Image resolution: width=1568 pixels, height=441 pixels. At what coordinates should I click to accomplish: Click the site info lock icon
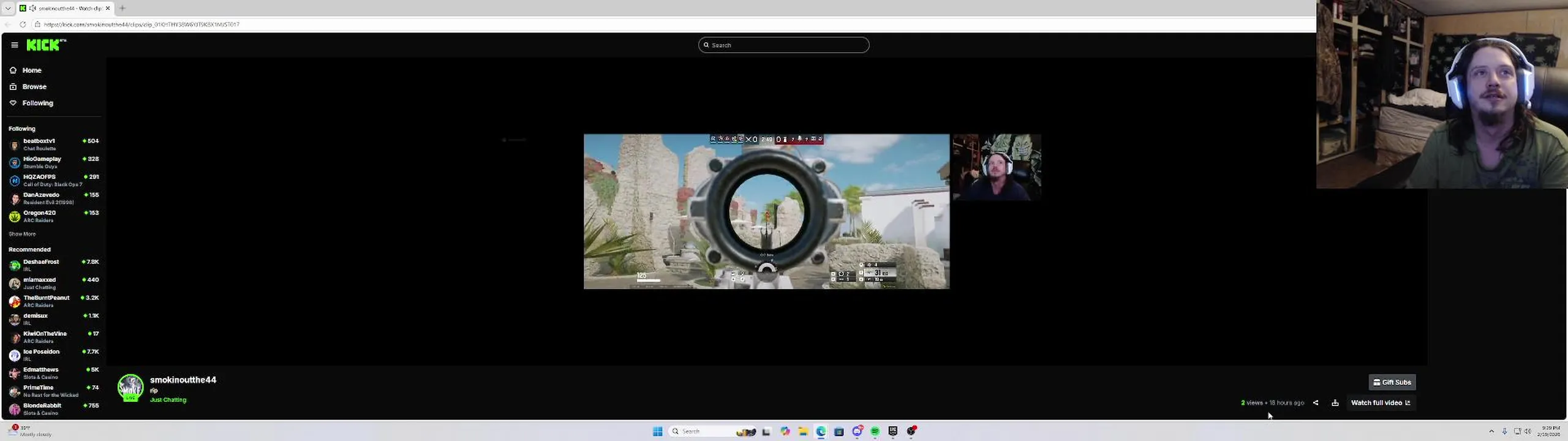(37, 24)
